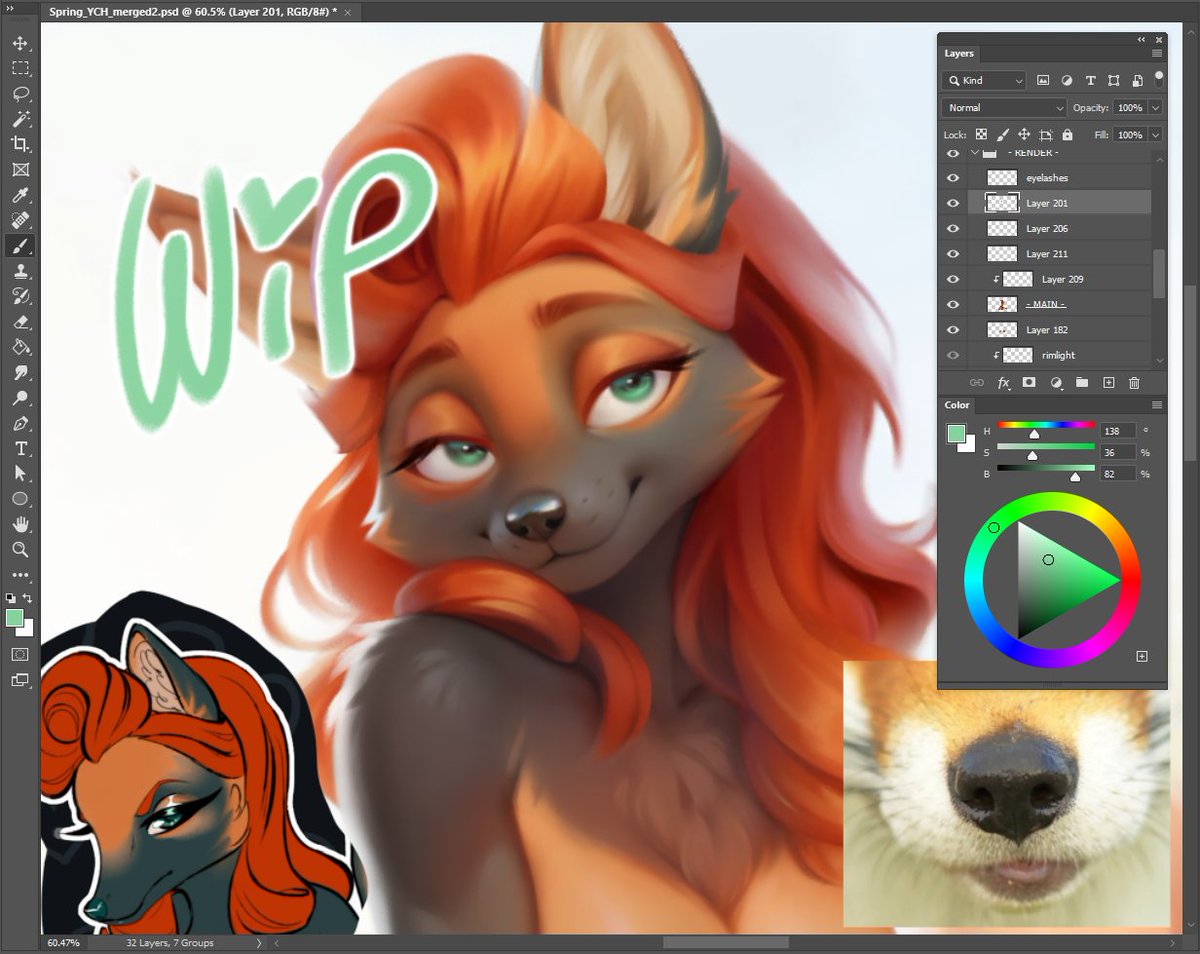Screen dimensions: 1200x954
Task: Switch to the Layers panel tab
Action: coord(959,54)
